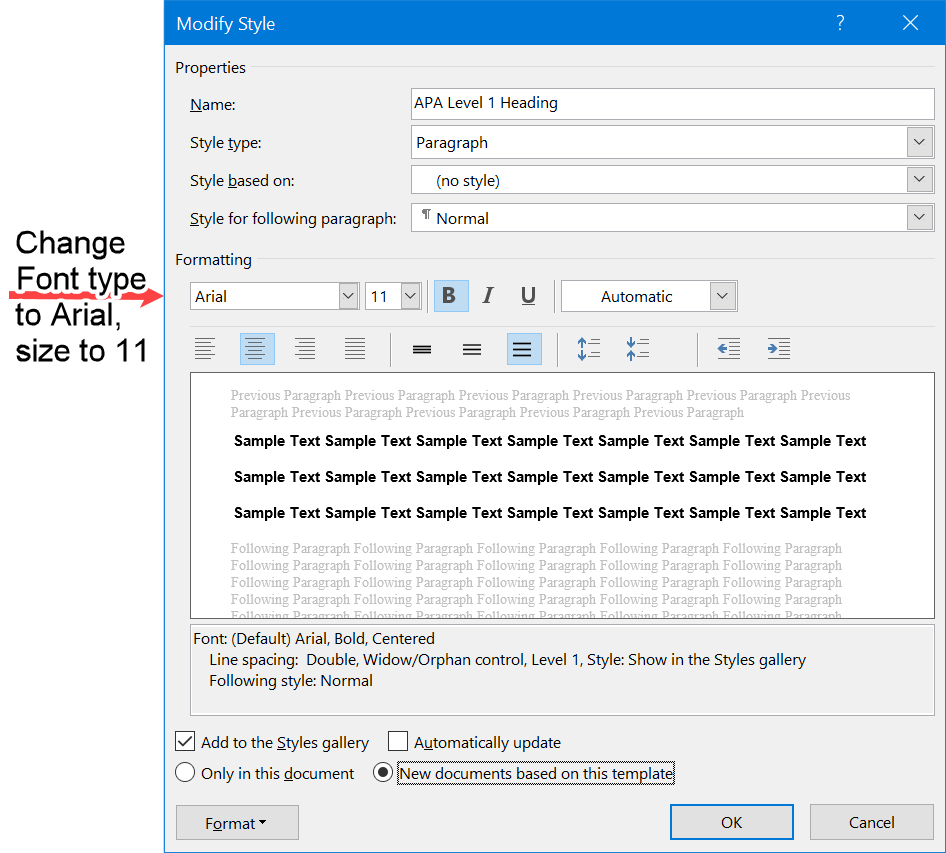Toggle bold formatting
The image size is (946, 853).
pyautogui.click(x=450, y=295)
